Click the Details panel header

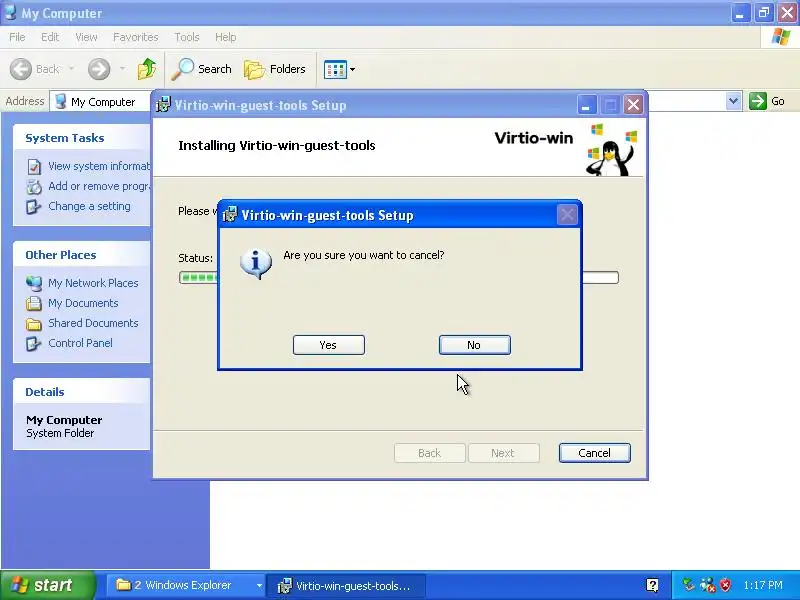pos(82,392)
